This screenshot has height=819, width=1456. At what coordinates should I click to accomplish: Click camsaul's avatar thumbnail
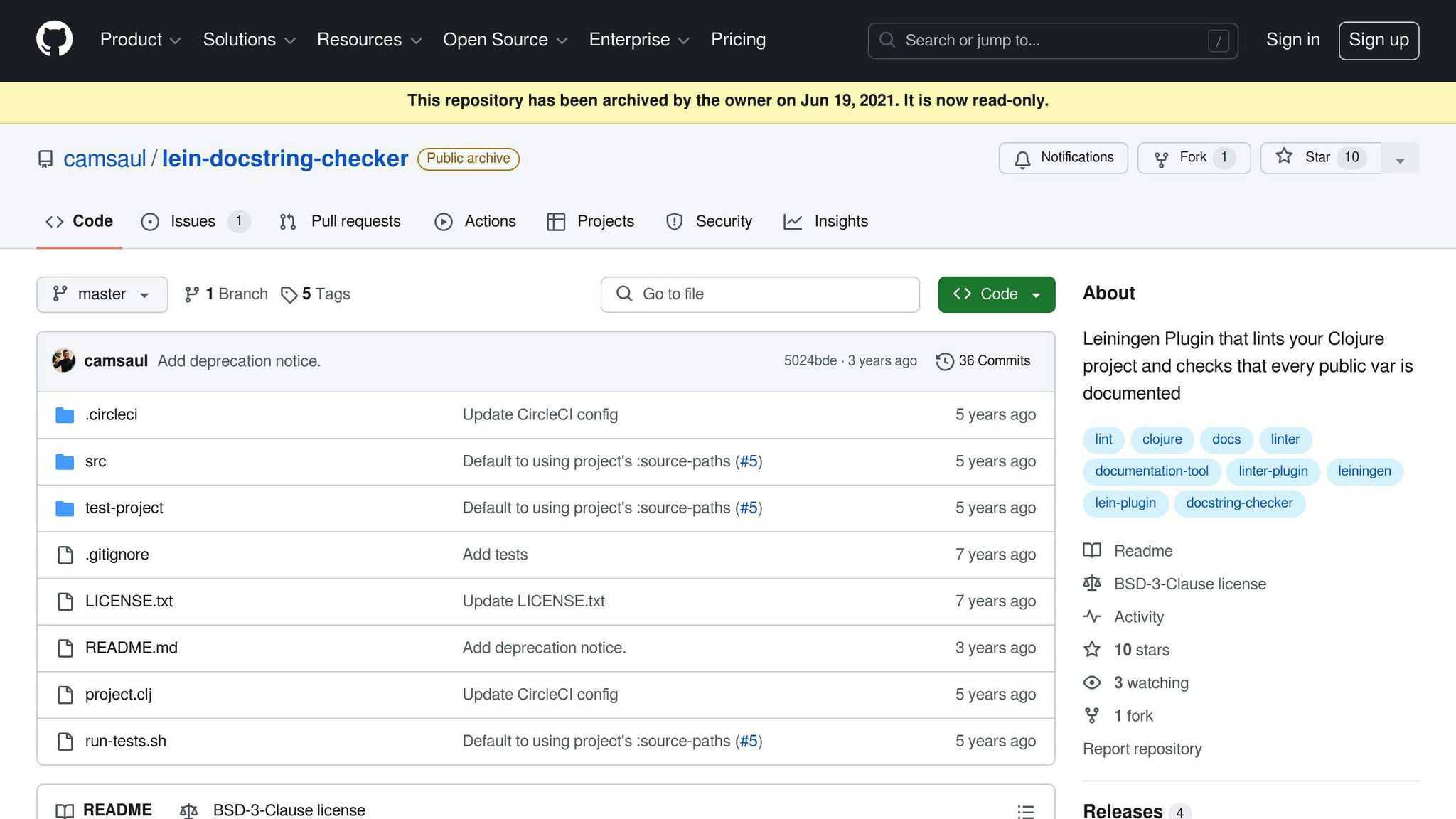pos(63,360)
